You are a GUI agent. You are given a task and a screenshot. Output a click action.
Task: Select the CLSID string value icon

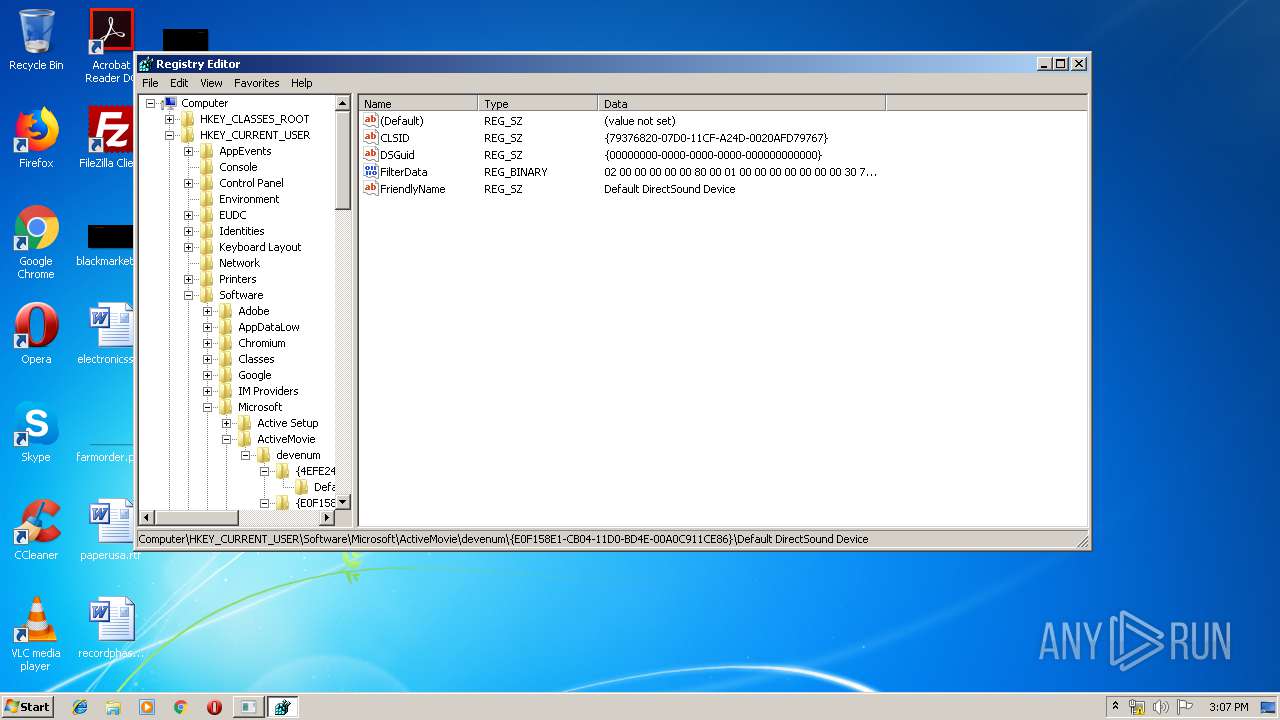371,138
